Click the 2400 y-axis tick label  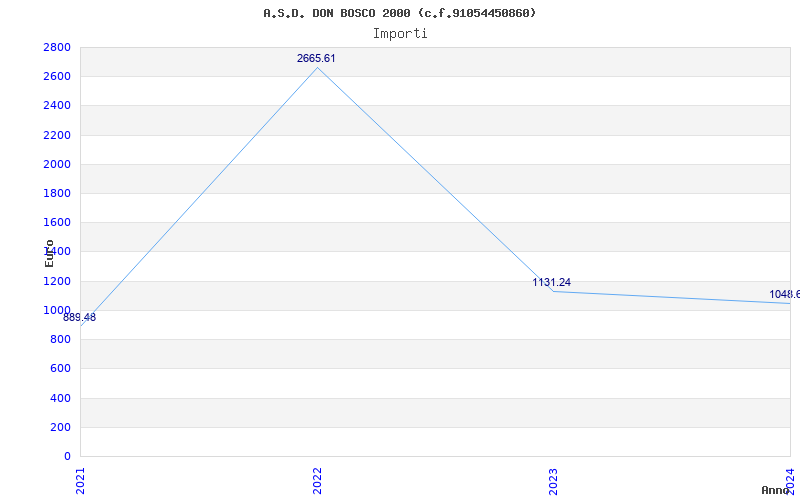[x=57, y=106]
